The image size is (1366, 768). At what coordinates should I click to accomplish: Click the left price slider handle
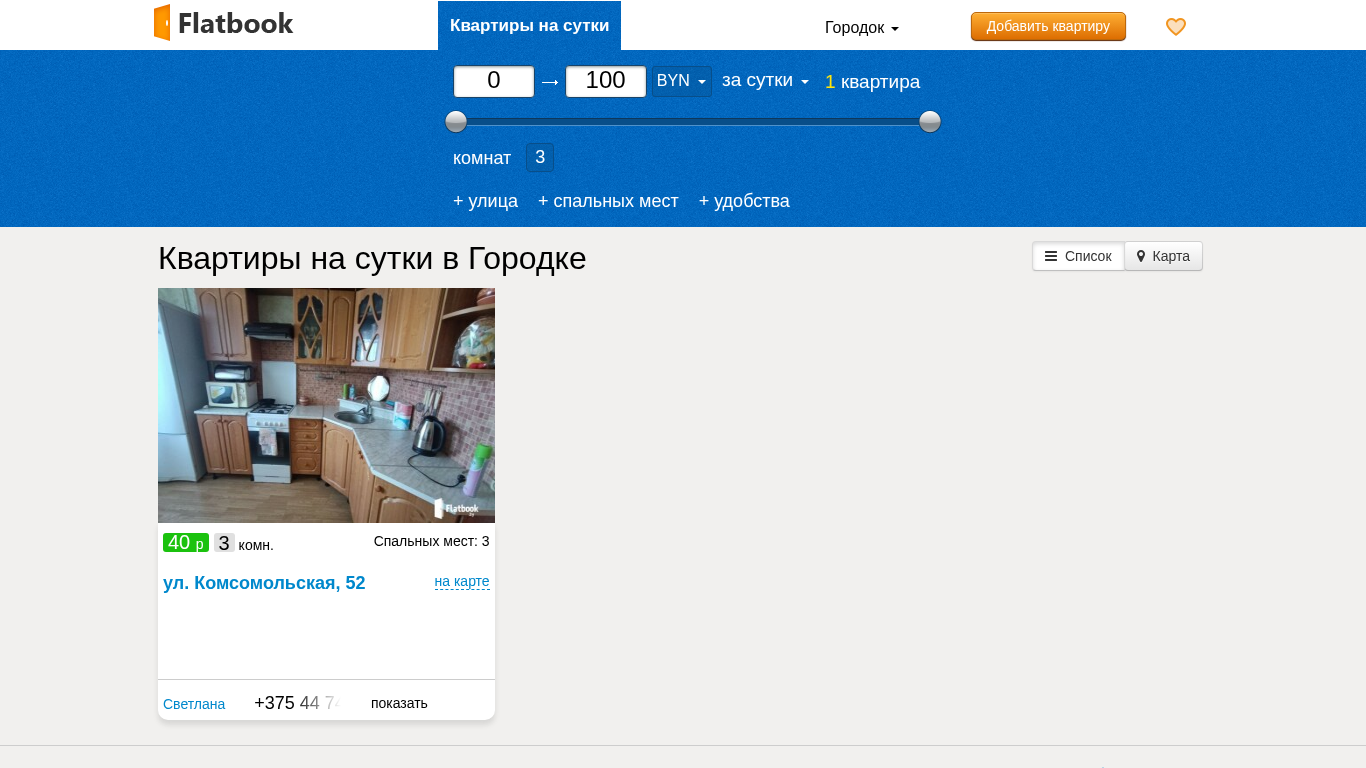tap(456, 122)
